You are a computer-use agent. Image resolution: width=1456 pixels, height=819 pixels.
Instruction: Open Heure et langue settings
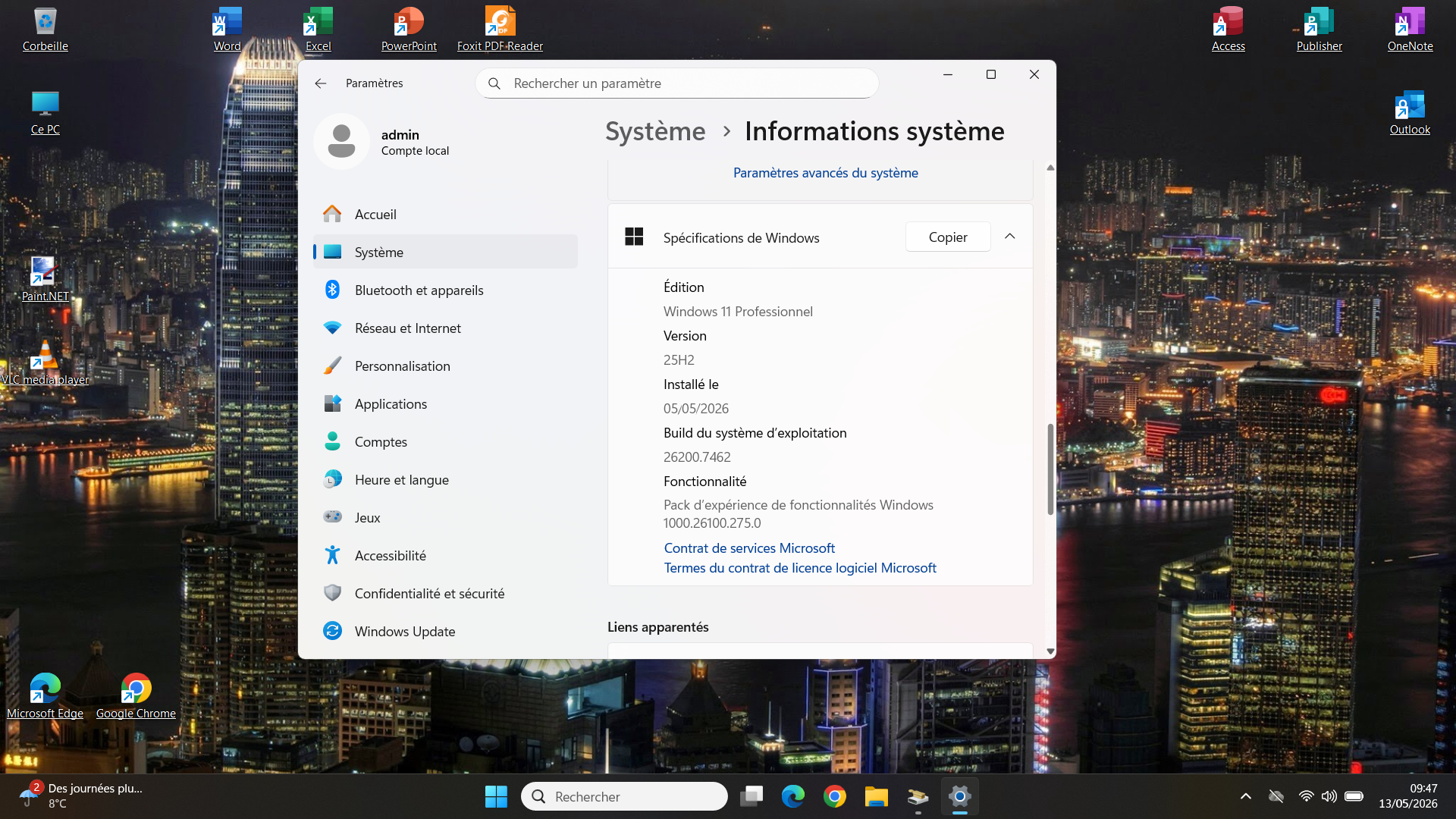(445, 480)
